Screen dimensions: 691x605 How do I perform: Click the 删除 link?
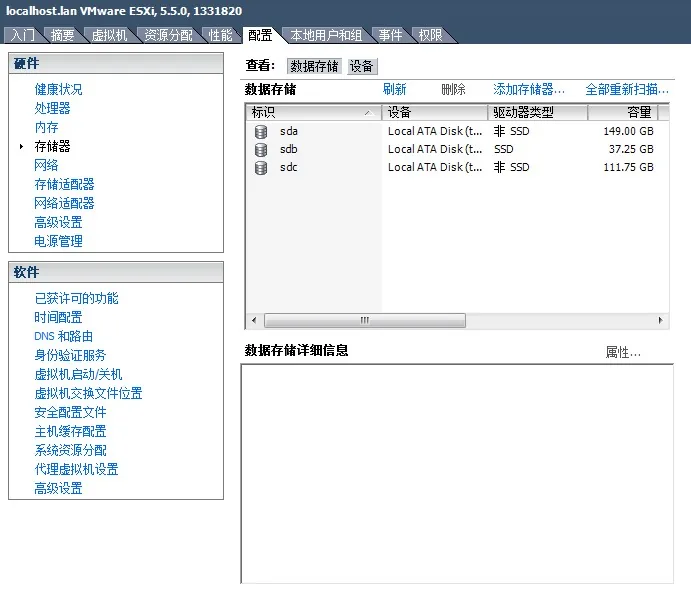[x=453, y=89]
